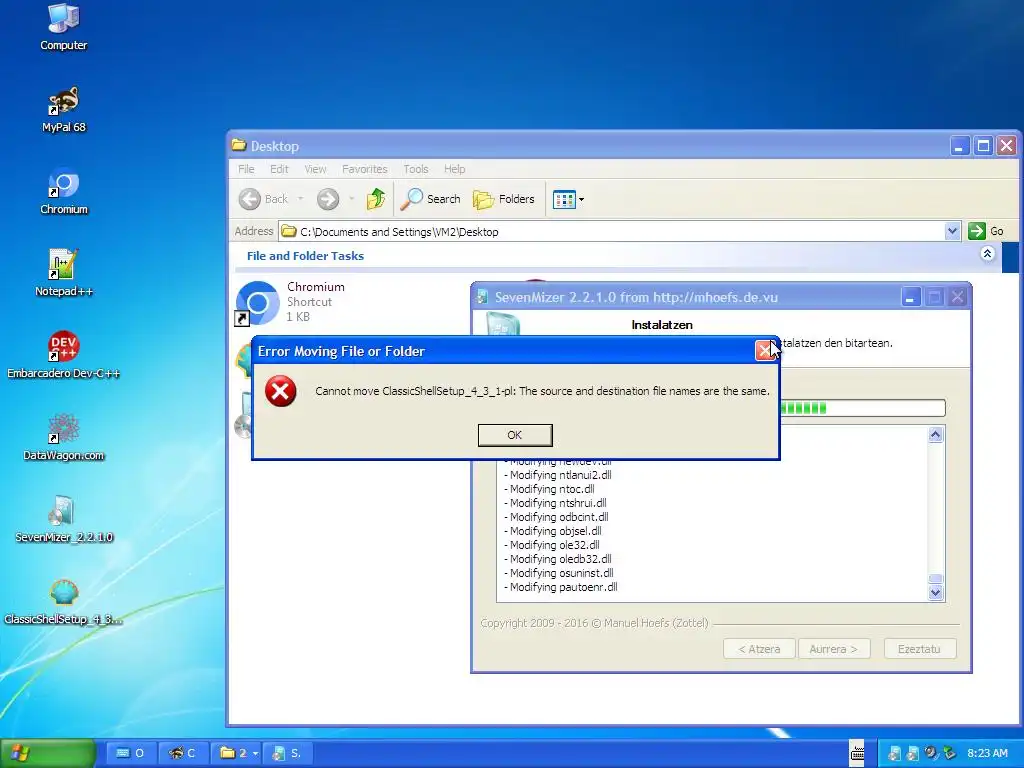
Task: Click the SevenMizer installation progress bar
Action: click(862, 408)
